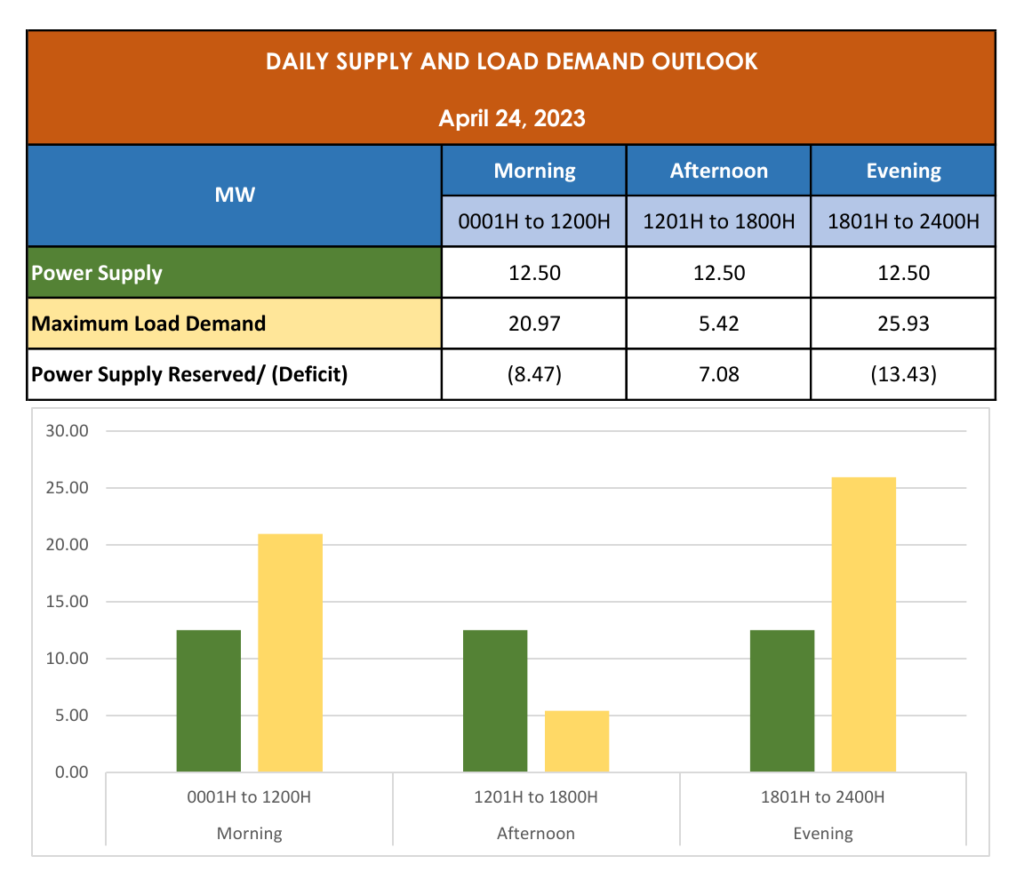The height and width of the screenshot is (896, 1024).
Task: Click the blue MW header cell
Action: pyautogui.click(x=234, y=195)
